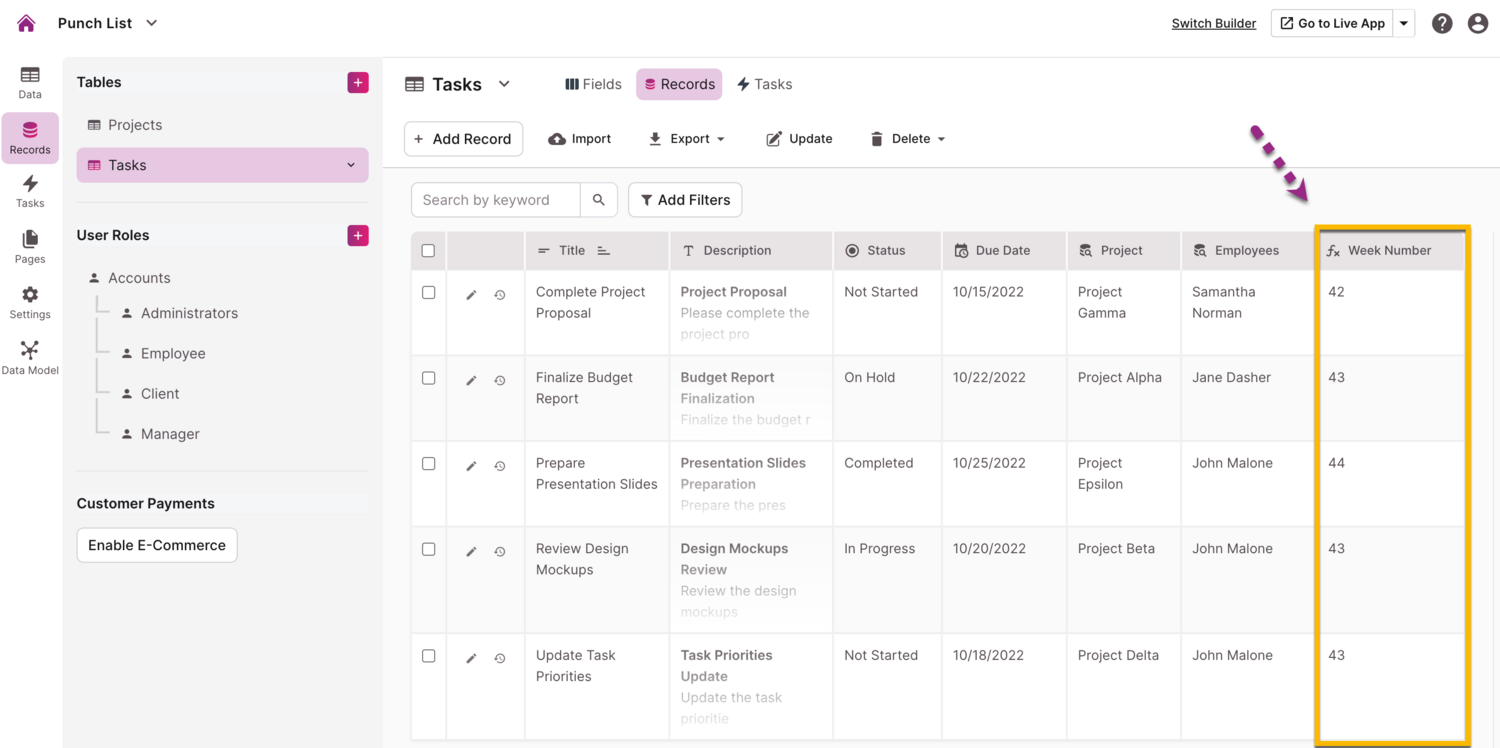
Task: Switch to the Fields tab
Action: point(593,84)
